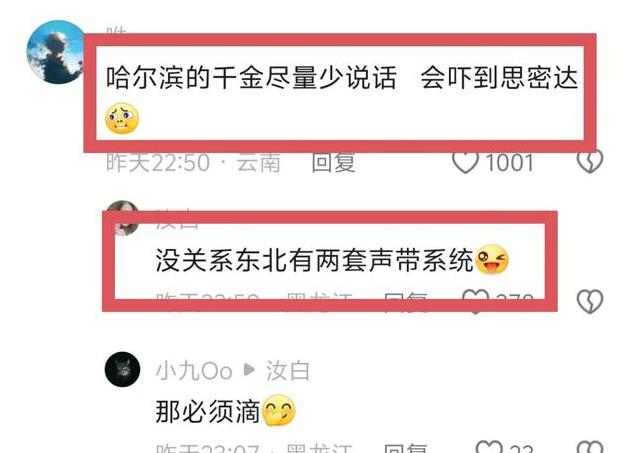
Task: Open 汝白's partially hidden avatar
Action: click(x=122, y=218)
